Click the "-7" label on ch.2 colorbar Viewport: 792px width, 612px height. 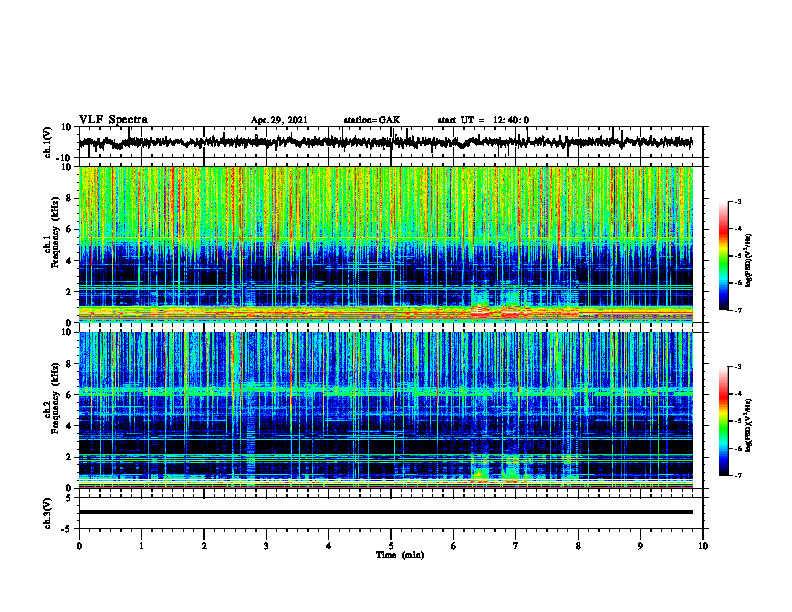[x=738, y=476]
